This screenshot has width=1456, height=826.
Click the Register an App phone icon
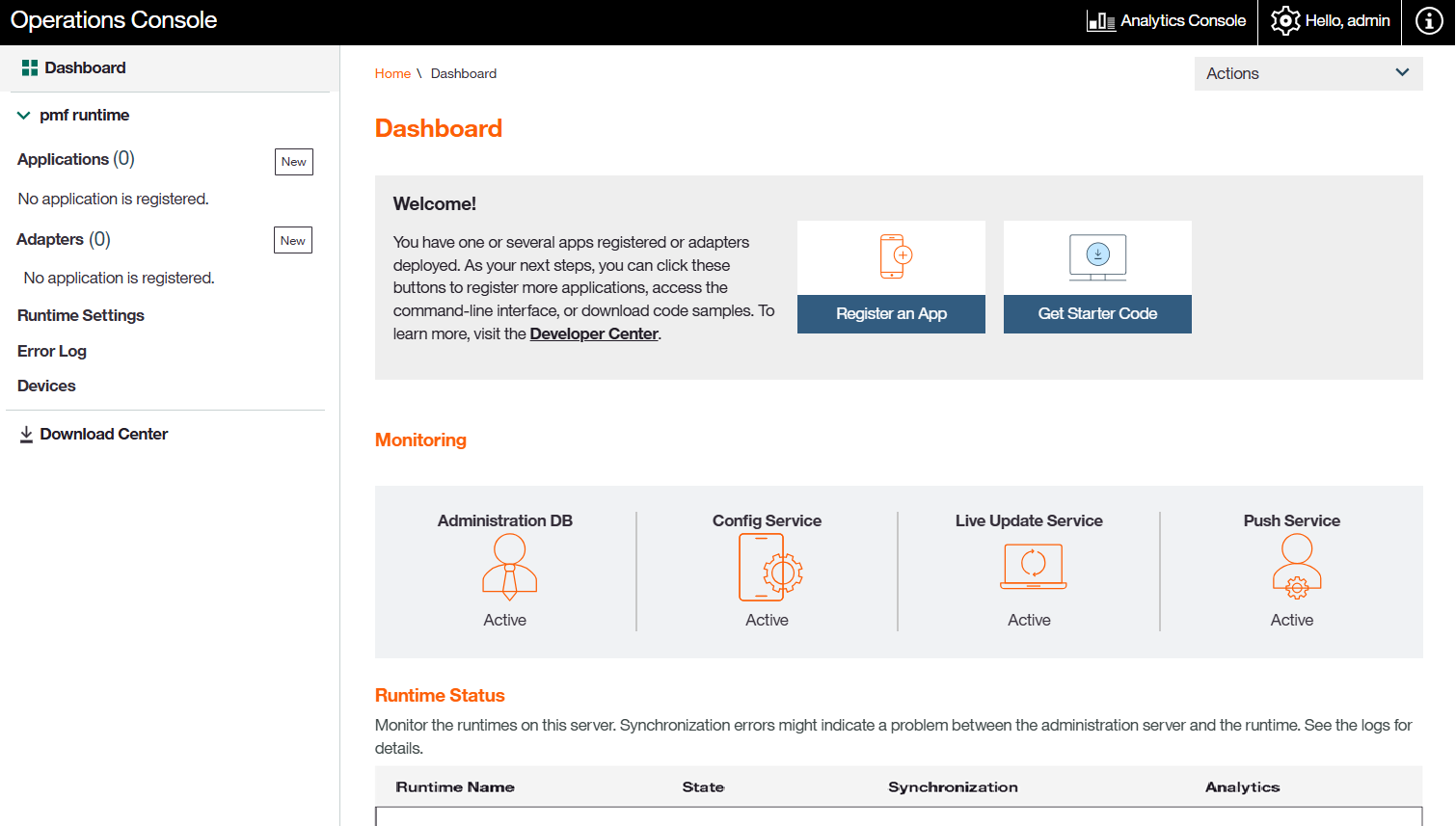tap(895, 256)
